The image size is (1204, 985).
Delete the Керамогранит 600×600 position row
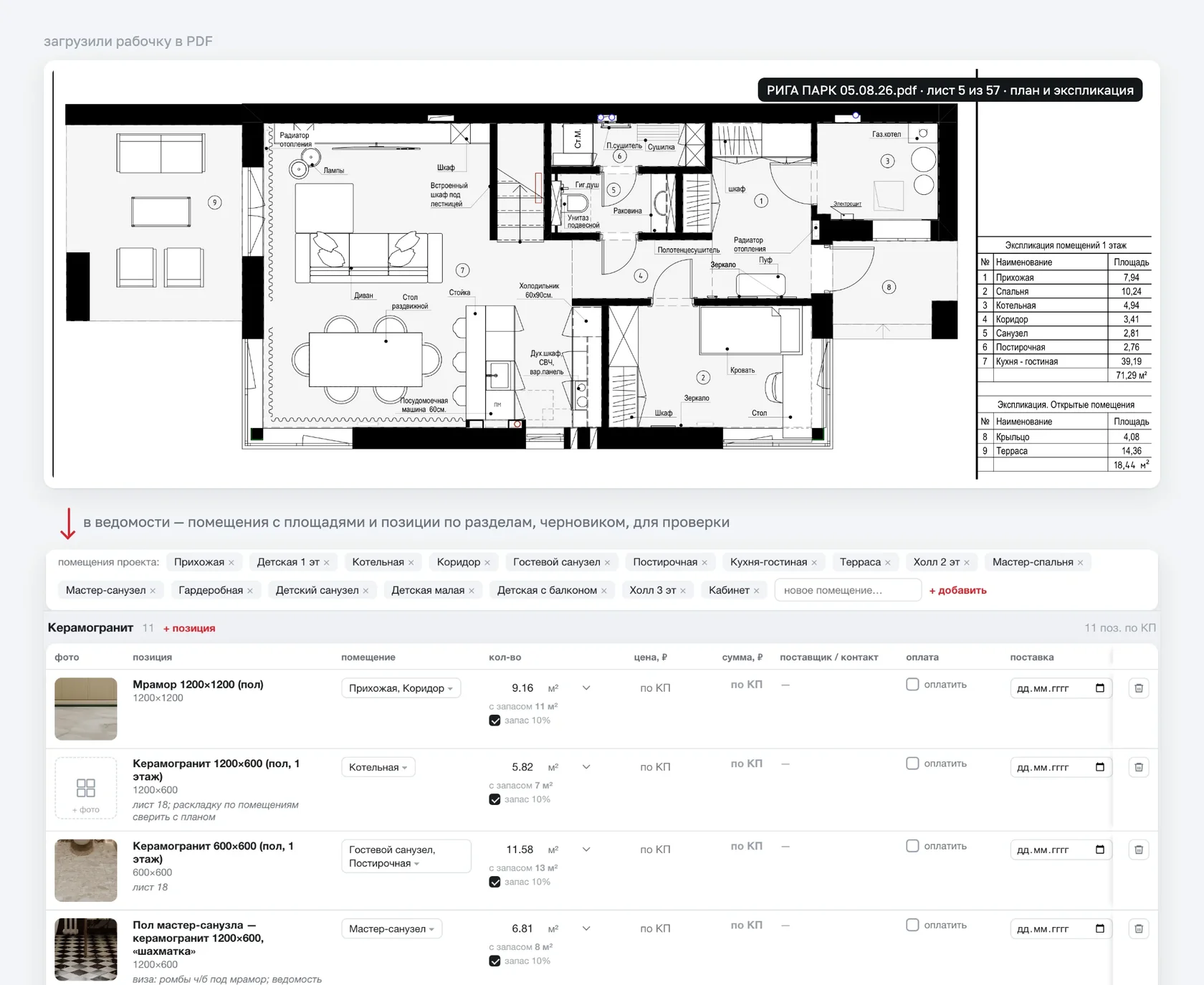[x=1139, y=850]
